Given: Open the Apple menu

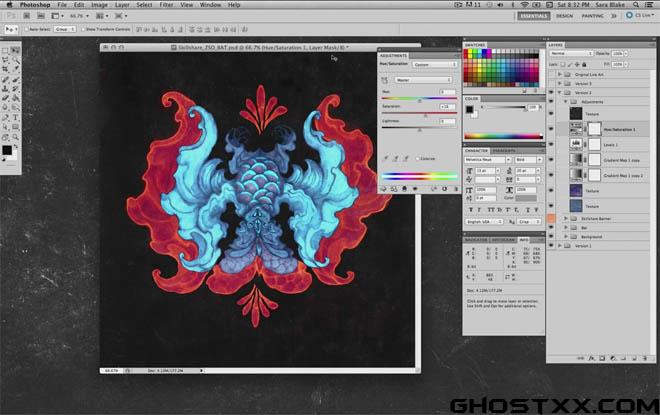Looking at the screenshot, I should (10, 5).
